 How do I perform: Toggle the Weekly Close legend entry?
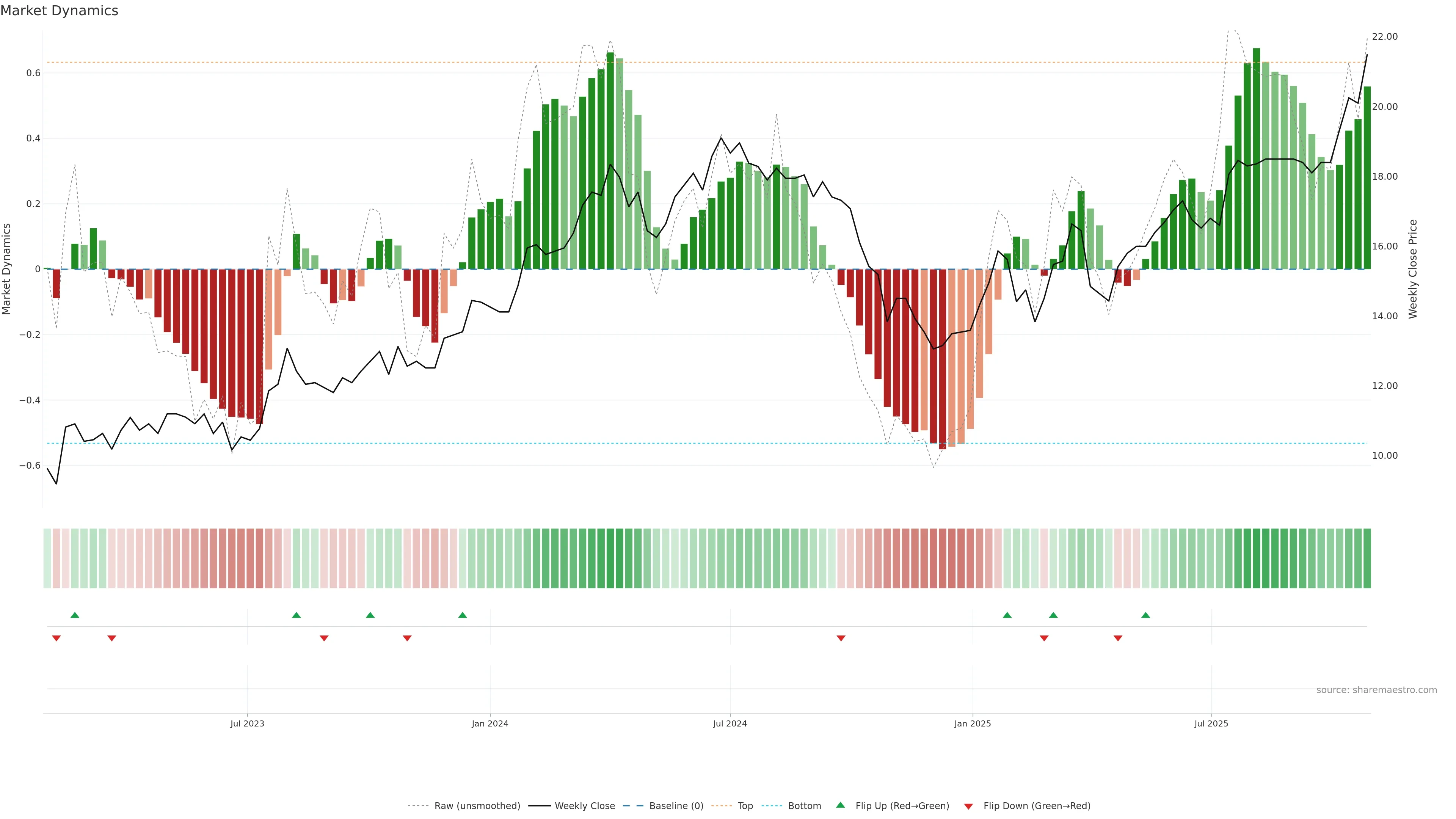point(584,806)
